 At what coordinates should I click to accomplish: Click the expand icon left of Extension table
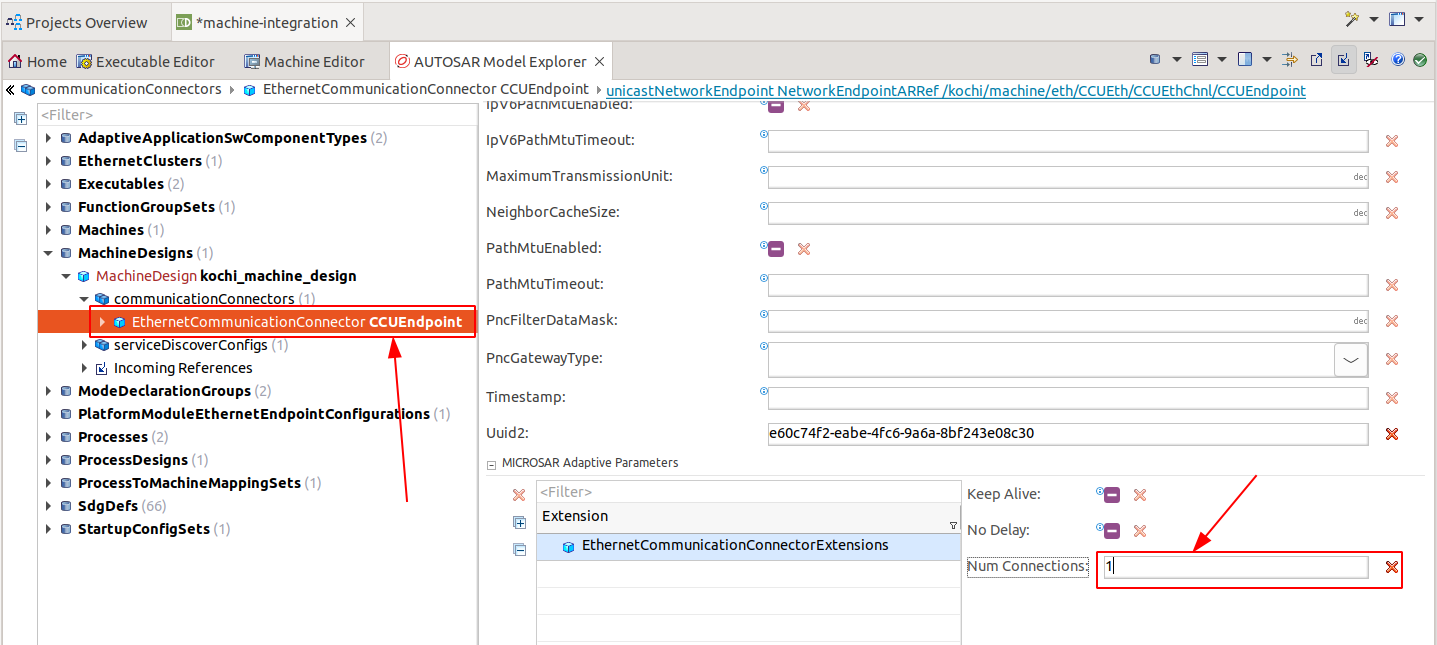pos(519,522)
